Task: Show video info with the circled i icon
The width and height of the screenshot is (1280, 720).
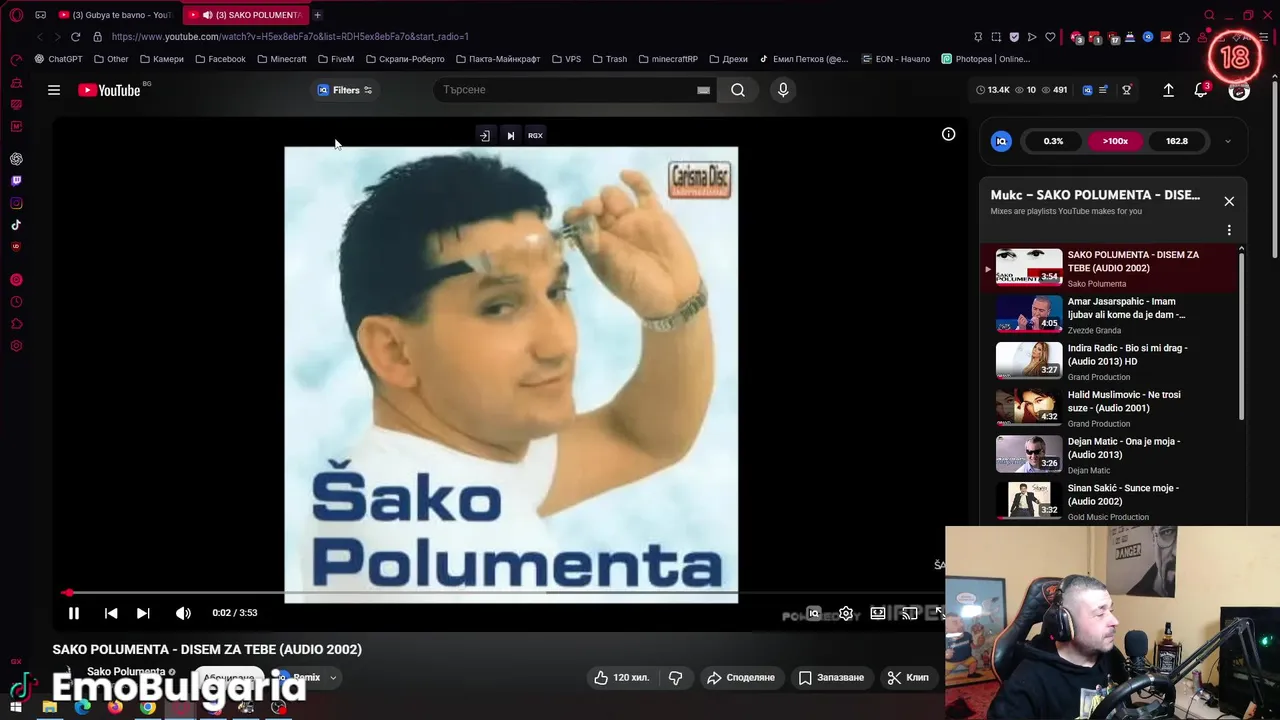Action: 948,134
